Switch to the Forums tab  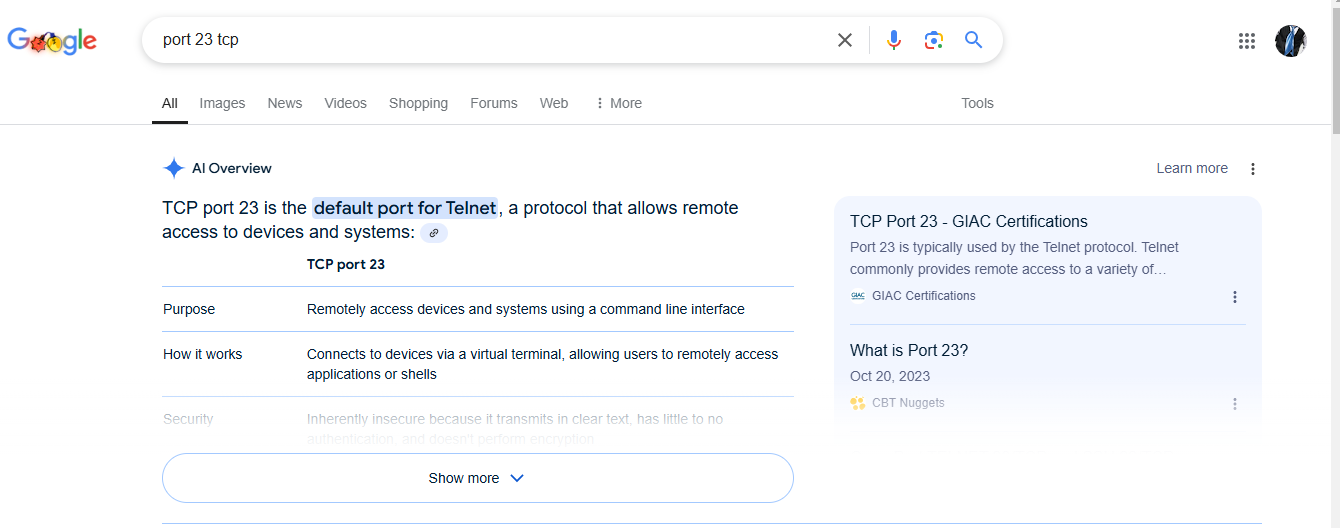[x=494, y=103]
